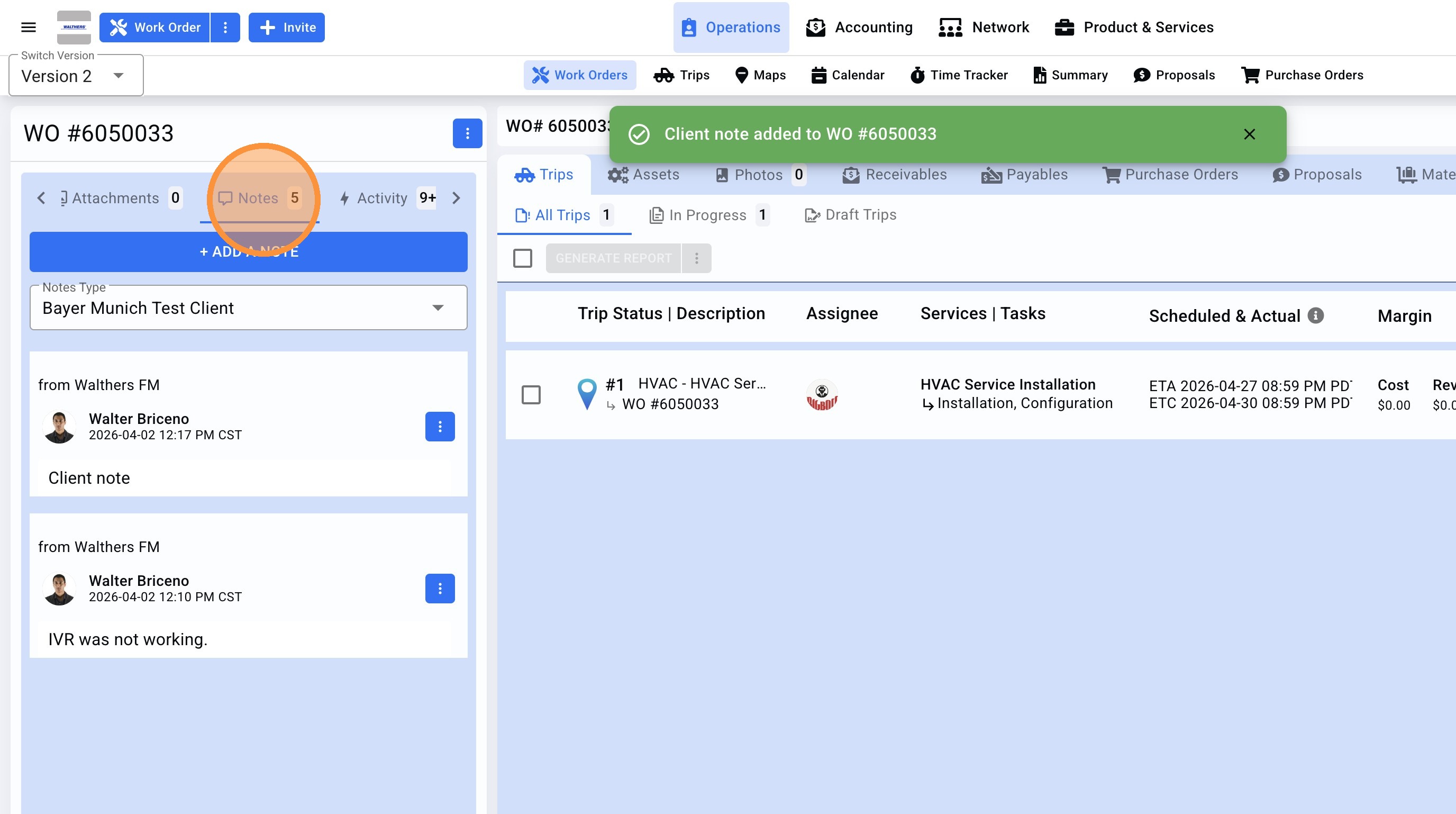Image resolution: width=1456 pixels, height=814 pixels.
Task: Click the right chevron beside the Activity tab
Action: pos(456,198)
